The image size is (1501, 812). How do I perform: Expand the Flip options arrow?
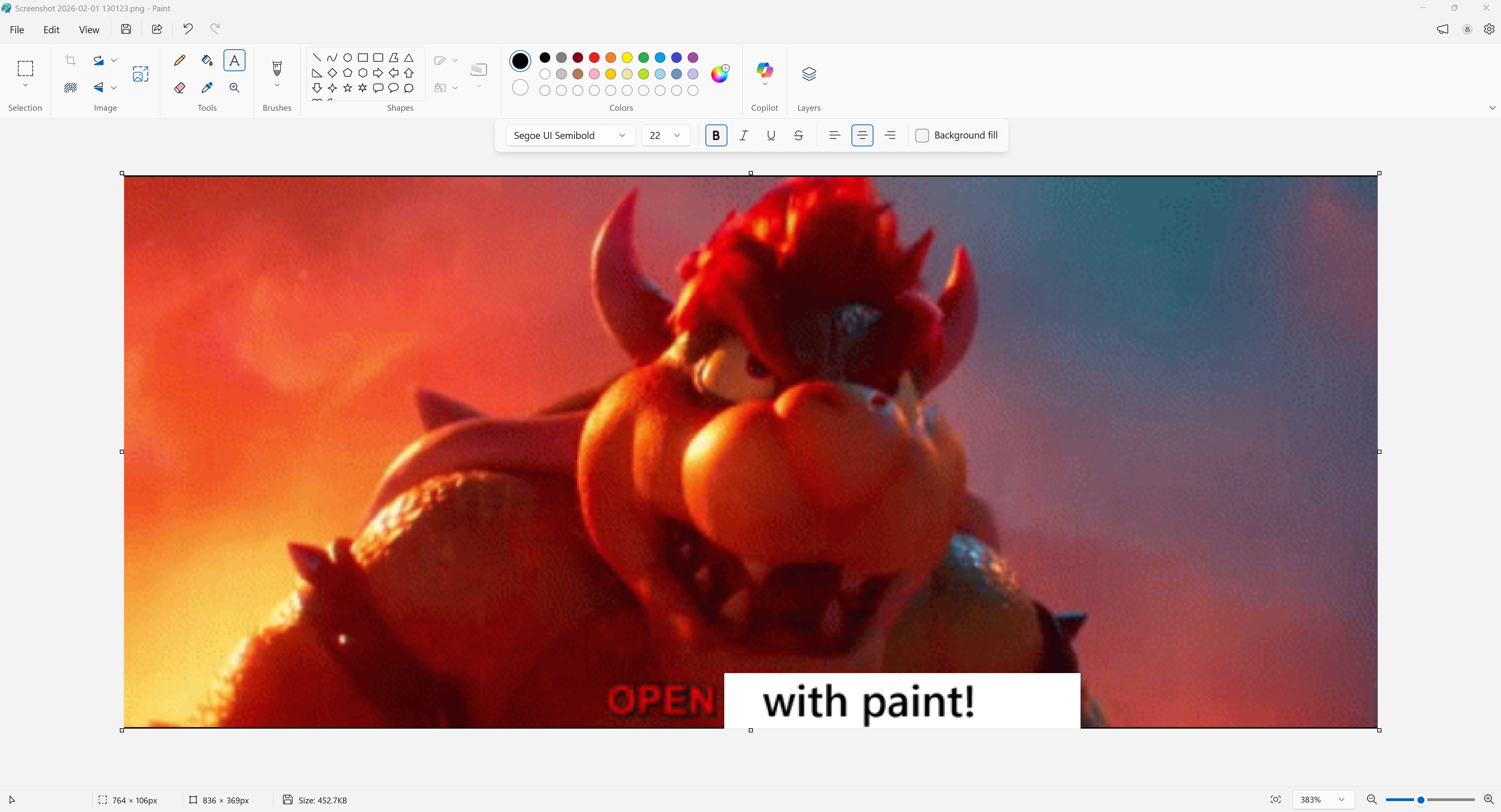point(114,87)
